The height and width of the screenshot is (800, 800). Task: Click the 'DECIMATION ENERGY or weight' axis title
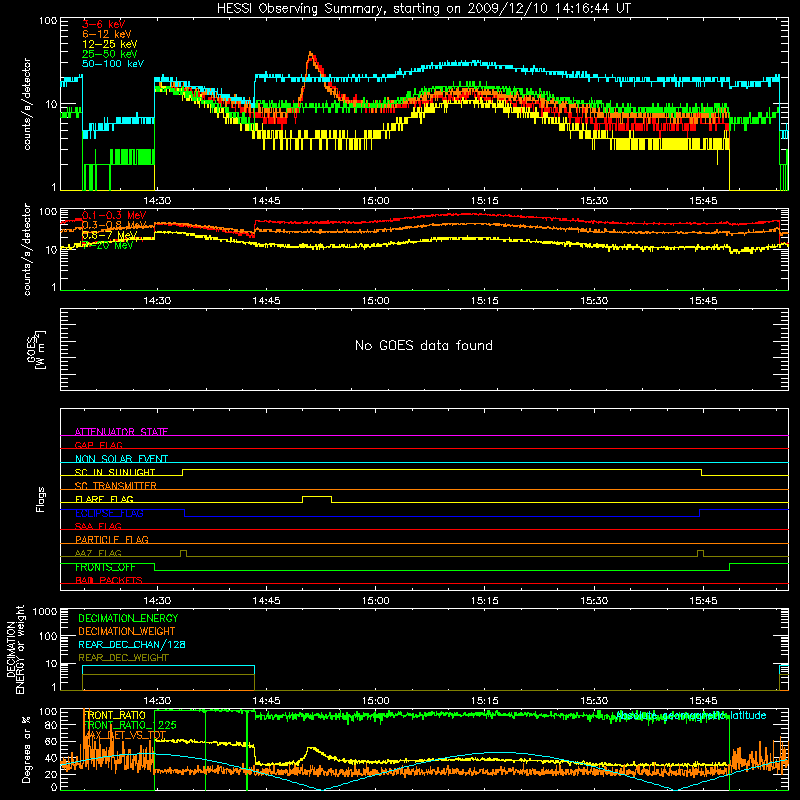(15, 649)
